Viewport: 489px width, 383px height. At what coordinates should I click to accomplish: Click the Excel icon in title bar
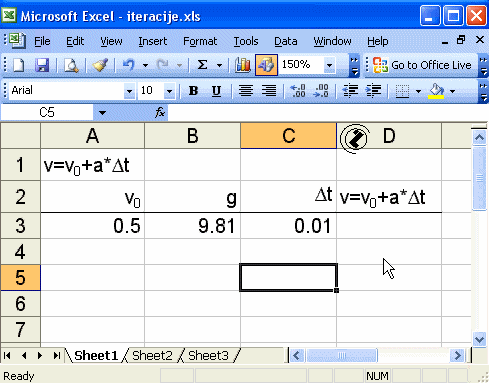coord(9,15)
